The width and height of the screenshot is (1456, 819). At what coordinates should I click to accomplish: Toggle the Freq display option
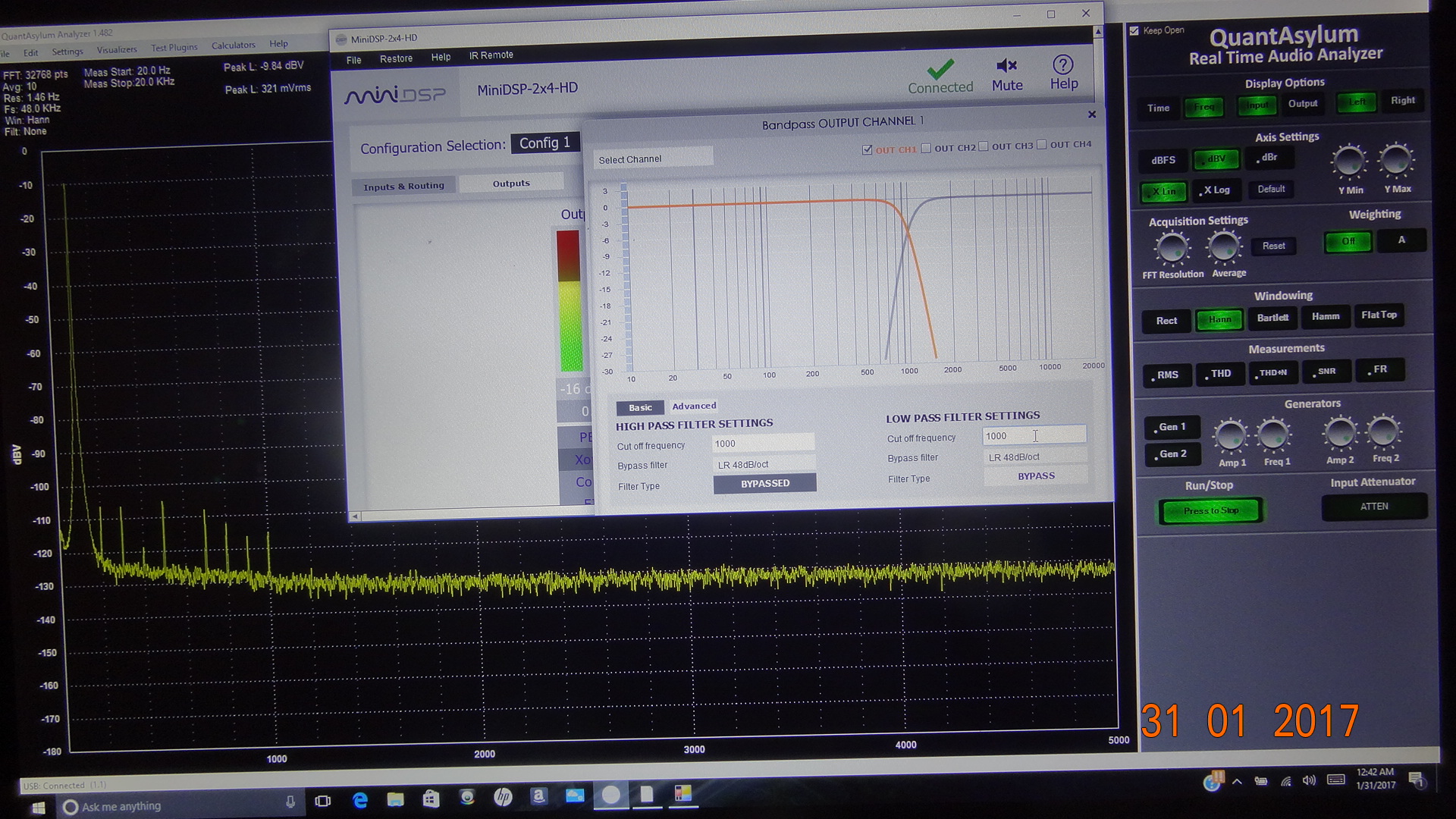click(1204, 106)
